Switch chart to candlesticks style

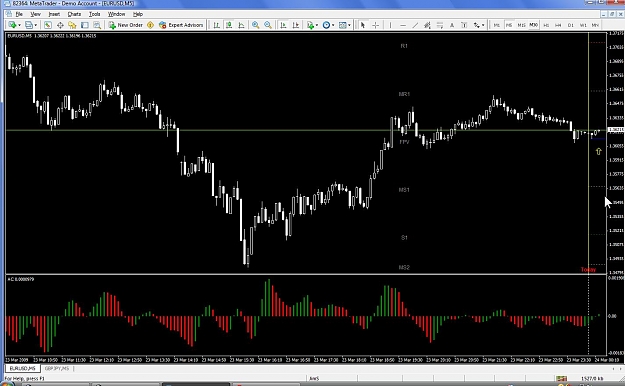tap(229, 25)
